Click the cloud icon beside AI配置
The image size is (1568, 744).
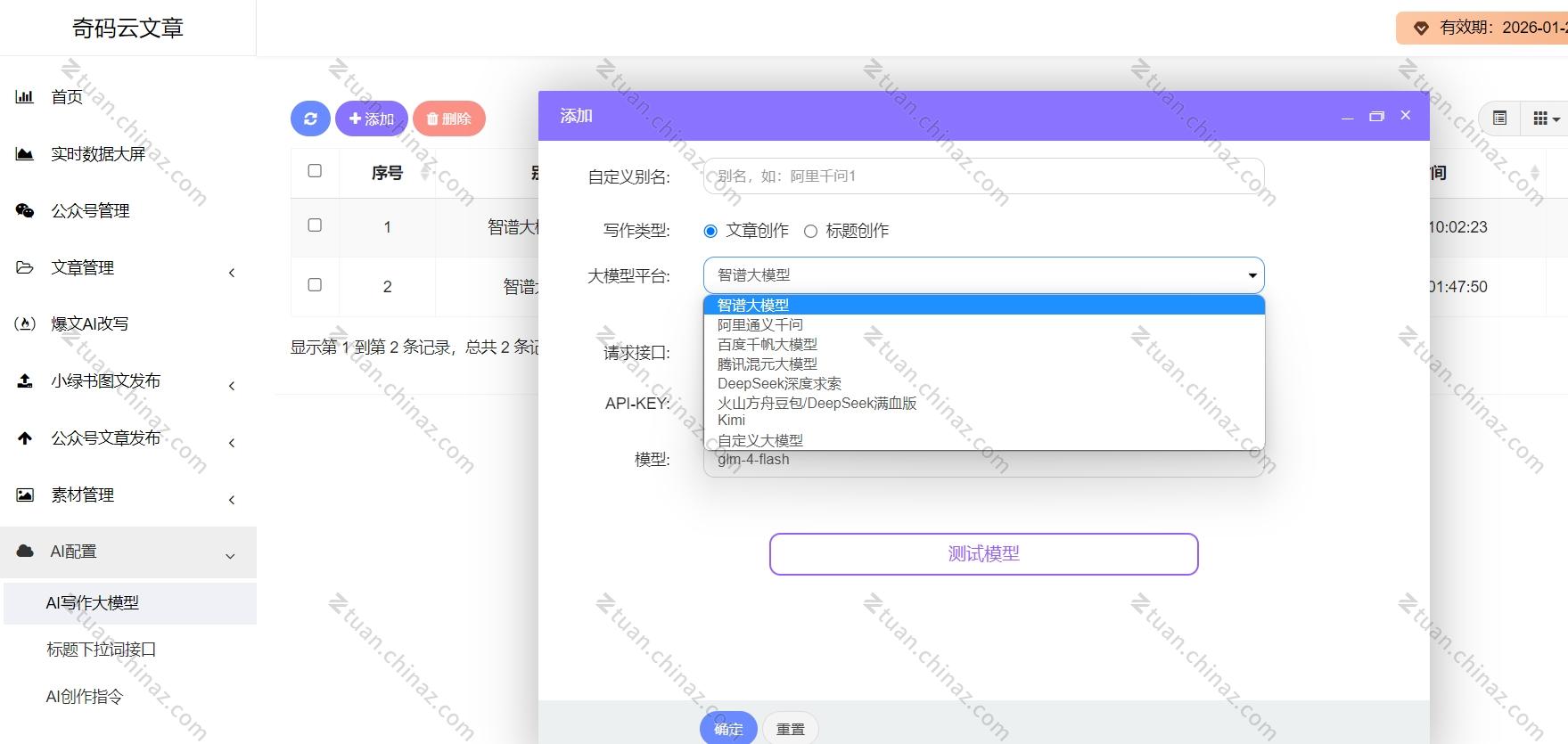[x=25, y=552]
